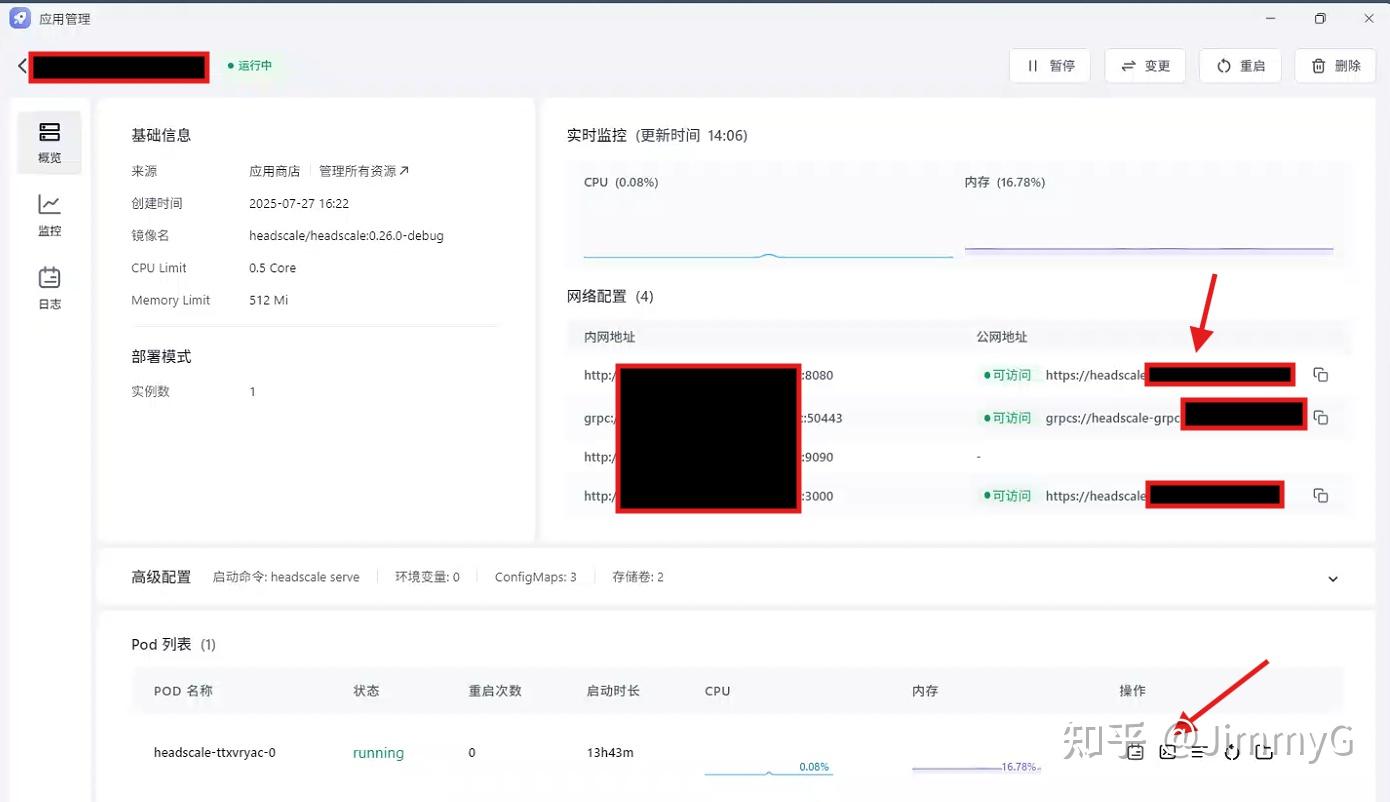Pause the application with 暂停 button
1390x802 pixels.
coord(1049,65)
